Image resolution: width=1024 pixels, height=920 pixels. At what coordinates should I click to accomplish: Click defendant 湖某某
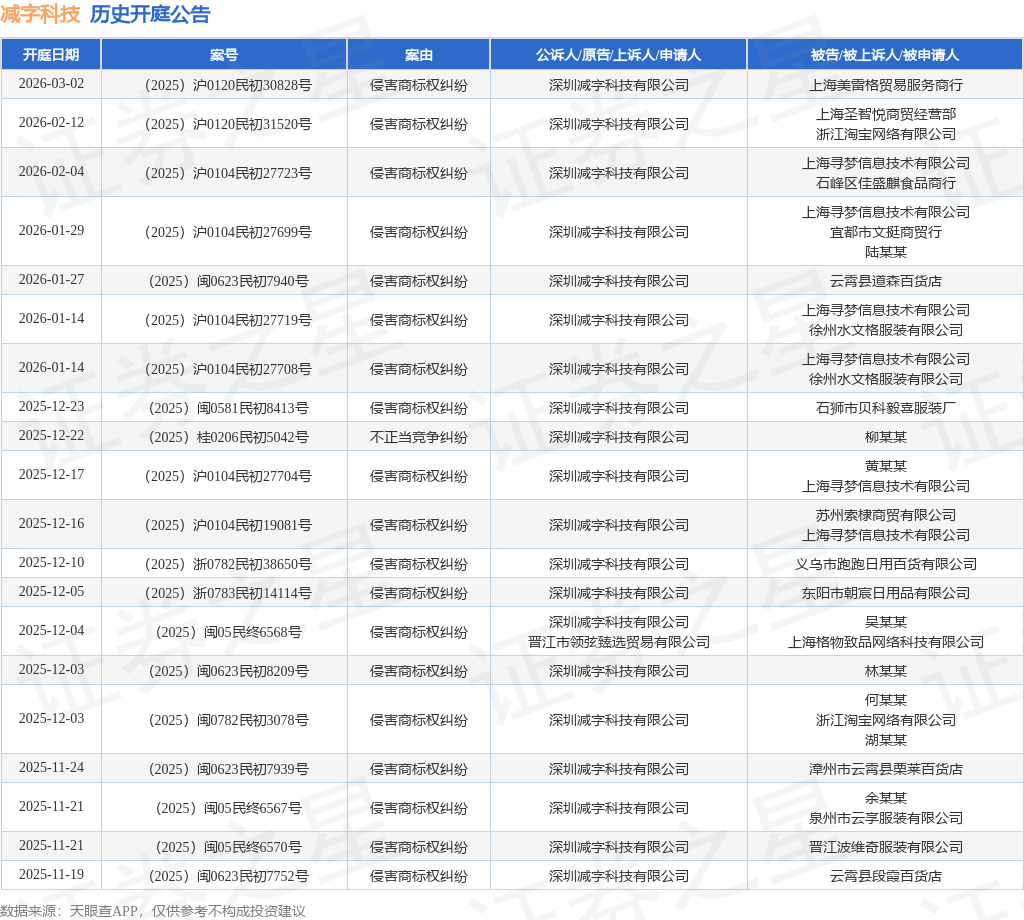click(x=886, y=740)
